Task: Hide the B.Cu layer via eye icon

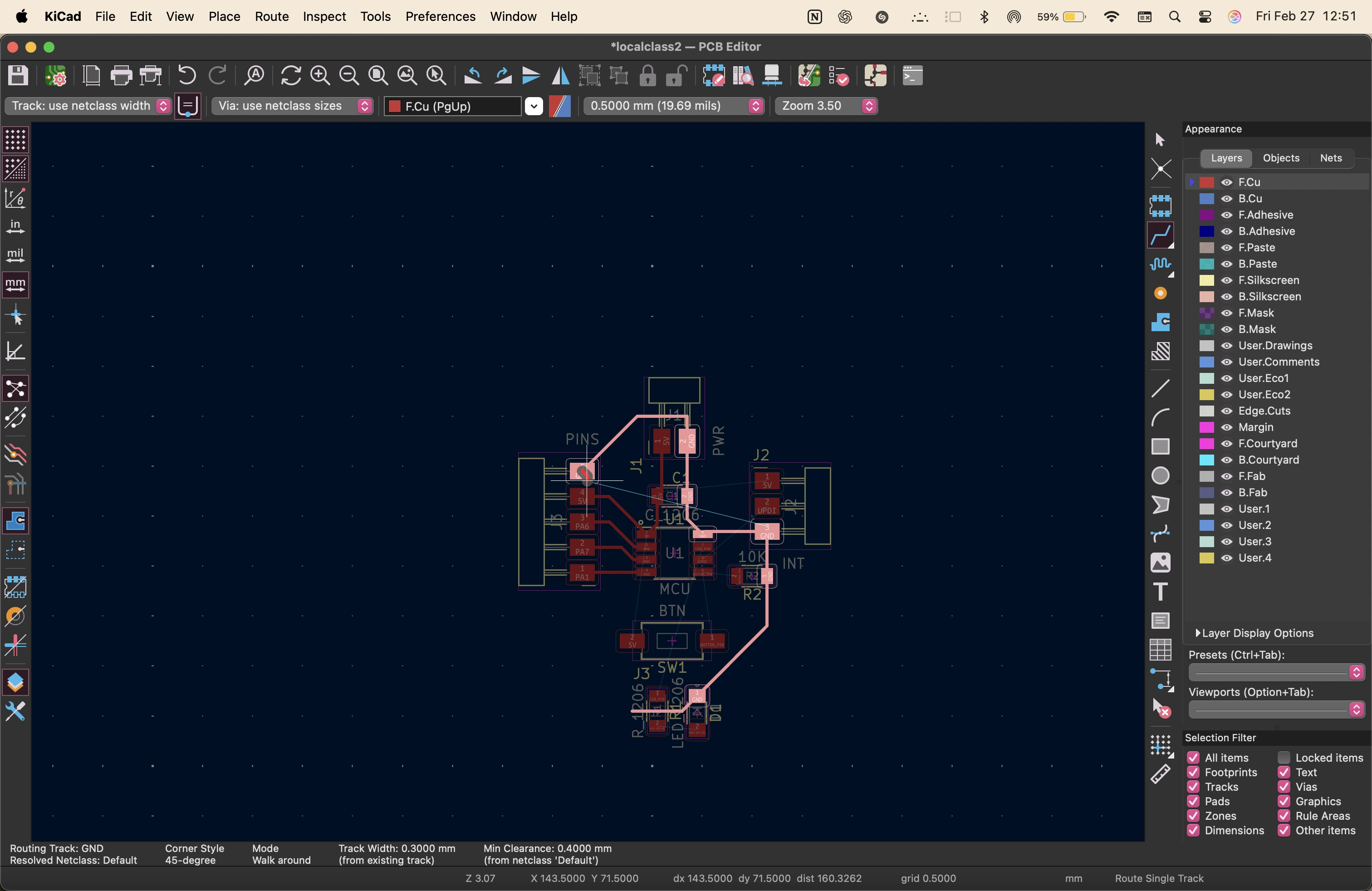Action: click(1227, 198)
